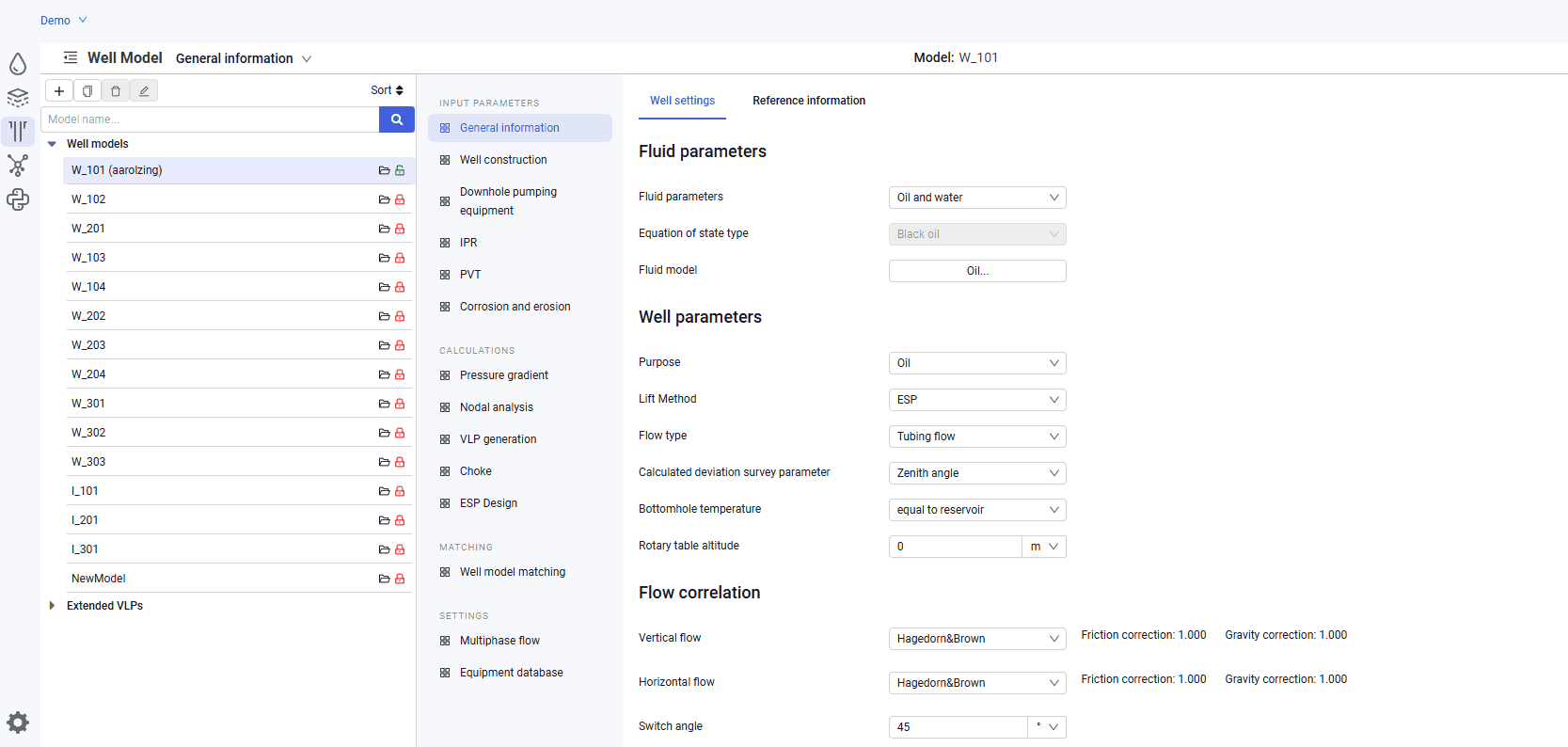The height and width of the screenshot is (747, 1568).
Task: Expand the Extended VLPs tree node
Action: point(52,606)
